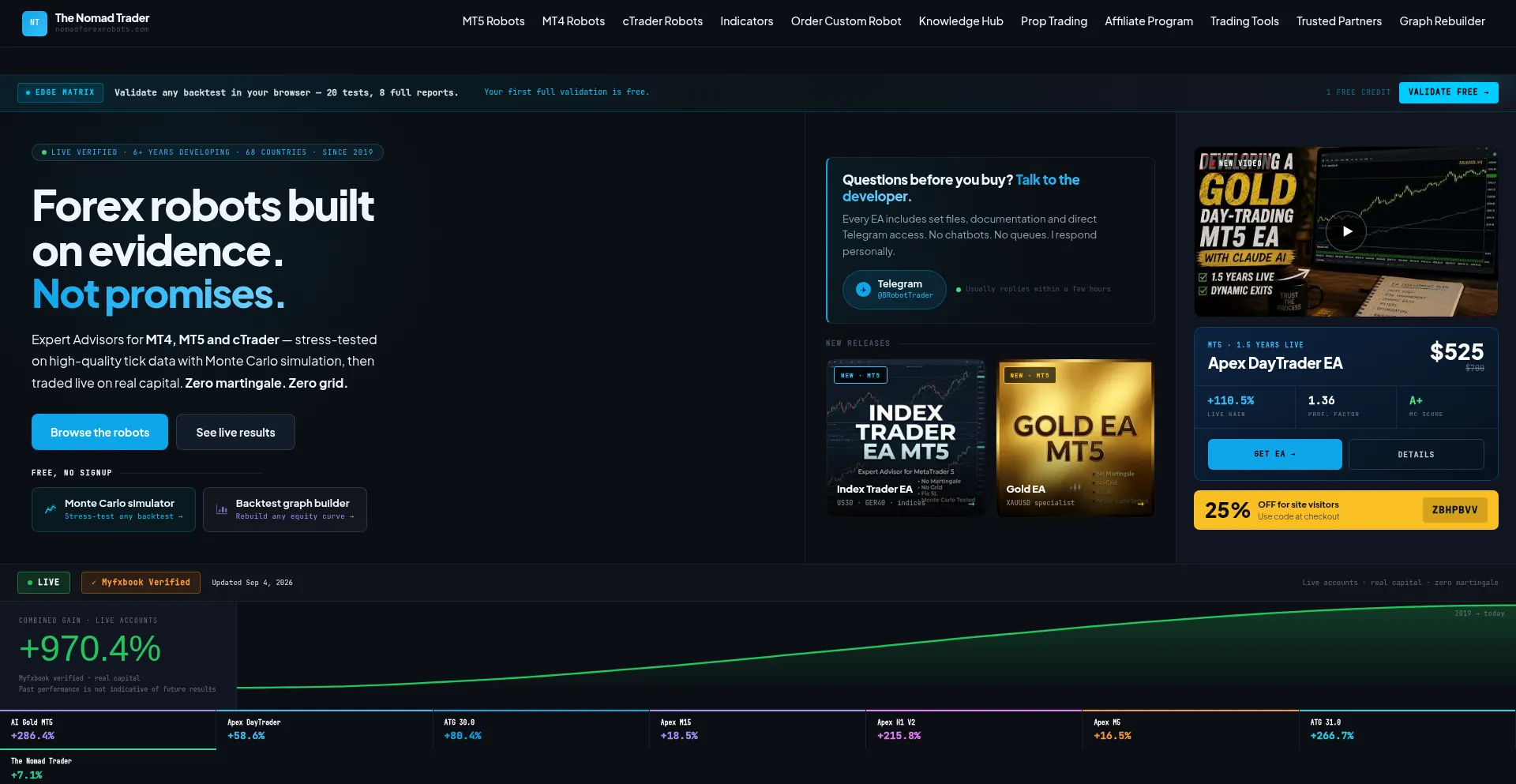Viewport: 1516px width, 784px height.
Task: Click the 'Updated Sep 4, 2026' text
Action: point(252,583)
